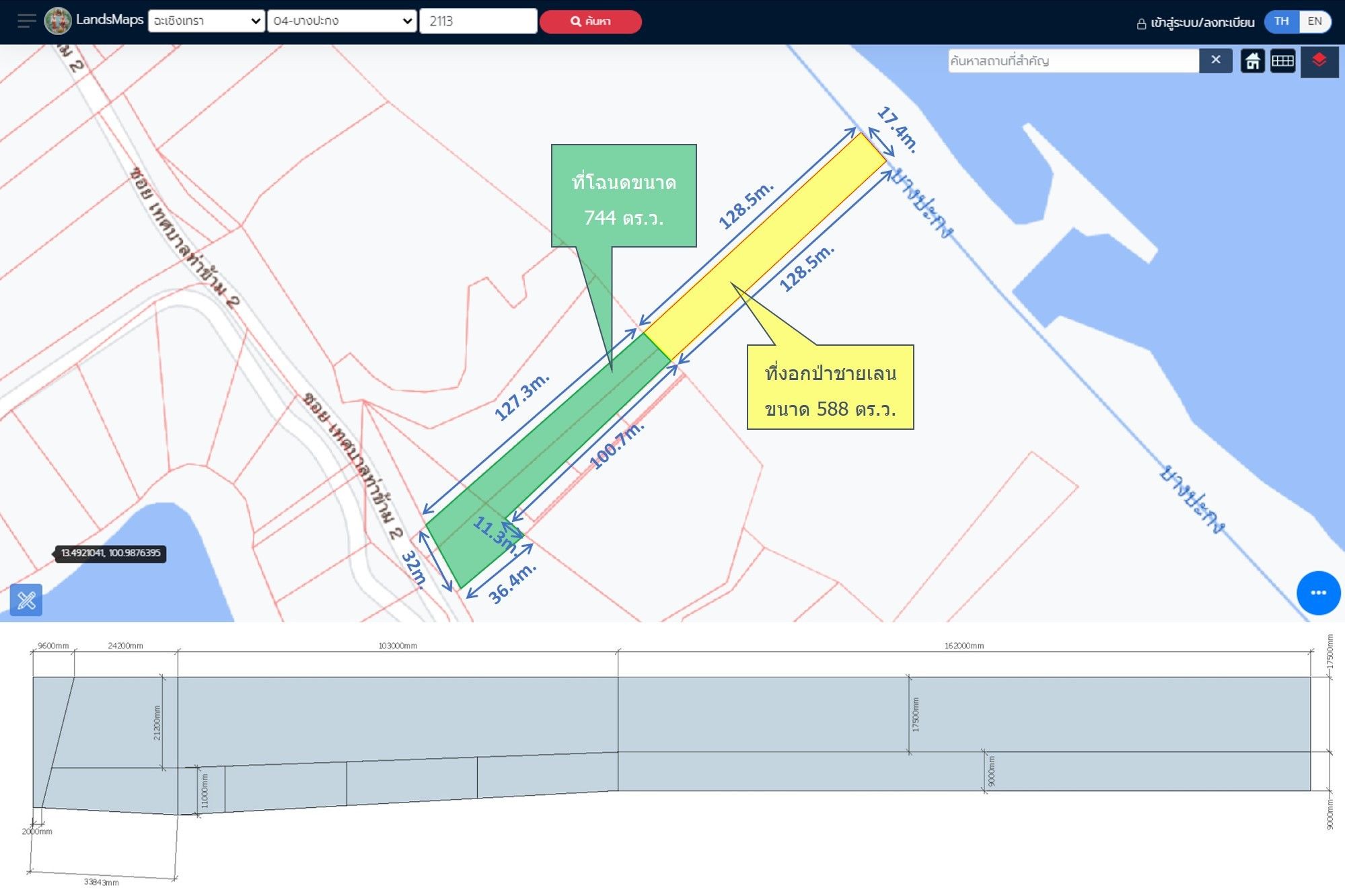Click the yellow callout ที่งอกป่าชายเลน 588 ตร.ว.

point(830,387)
